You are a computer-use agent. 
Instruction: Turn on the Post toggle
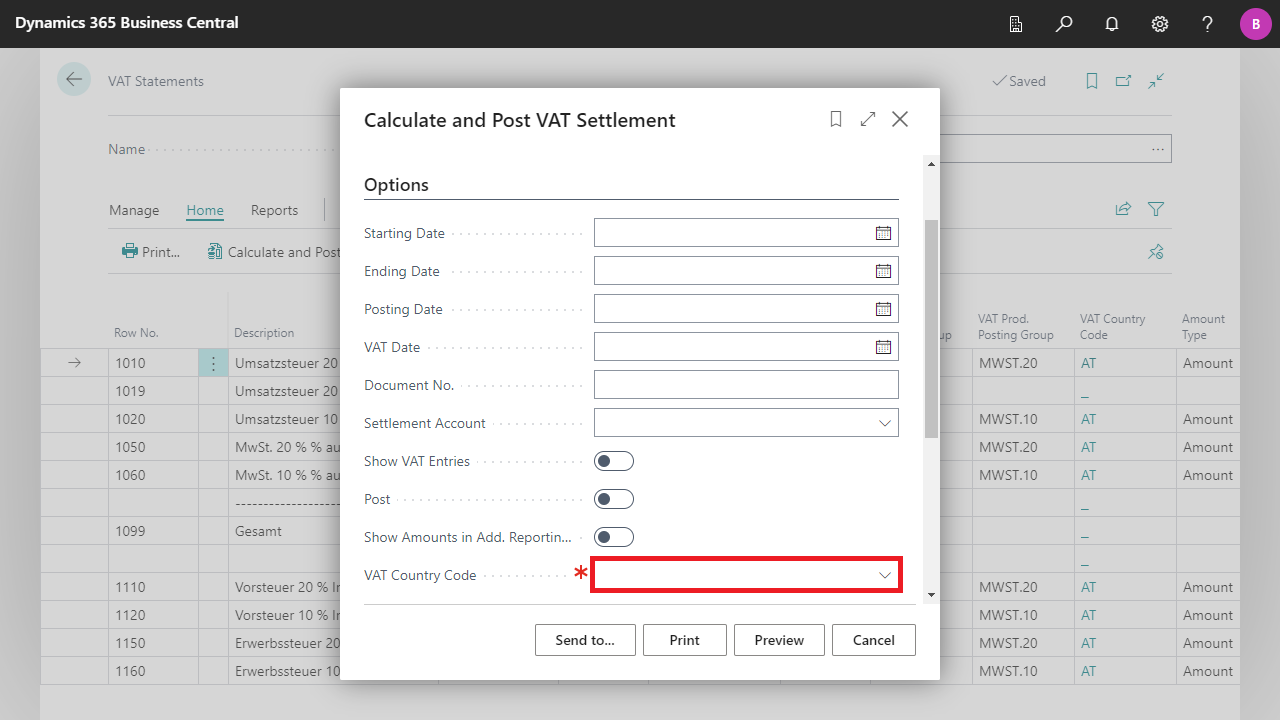(x=614, y=499)
